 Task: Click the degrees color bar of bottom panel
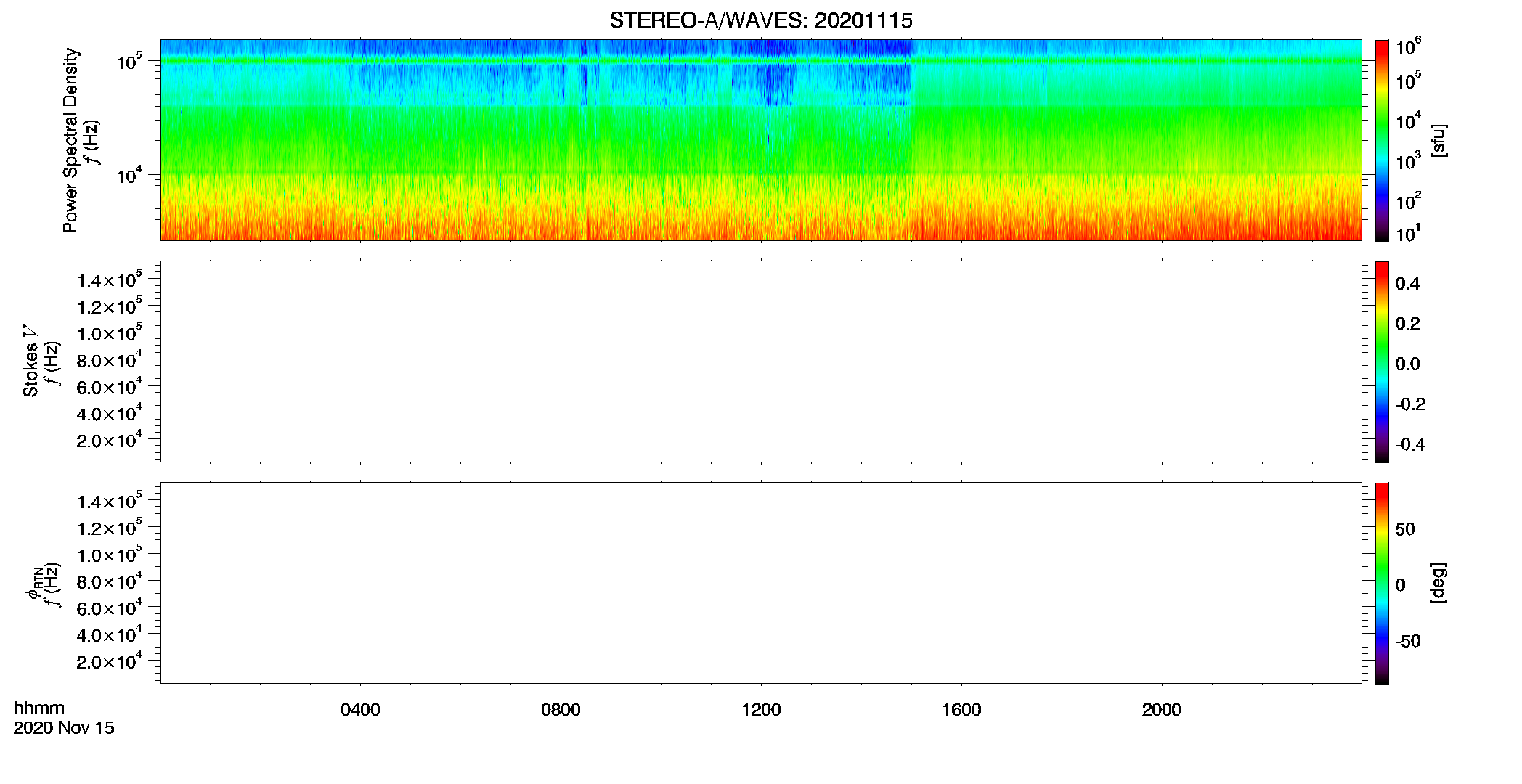tap(1382, 583)
